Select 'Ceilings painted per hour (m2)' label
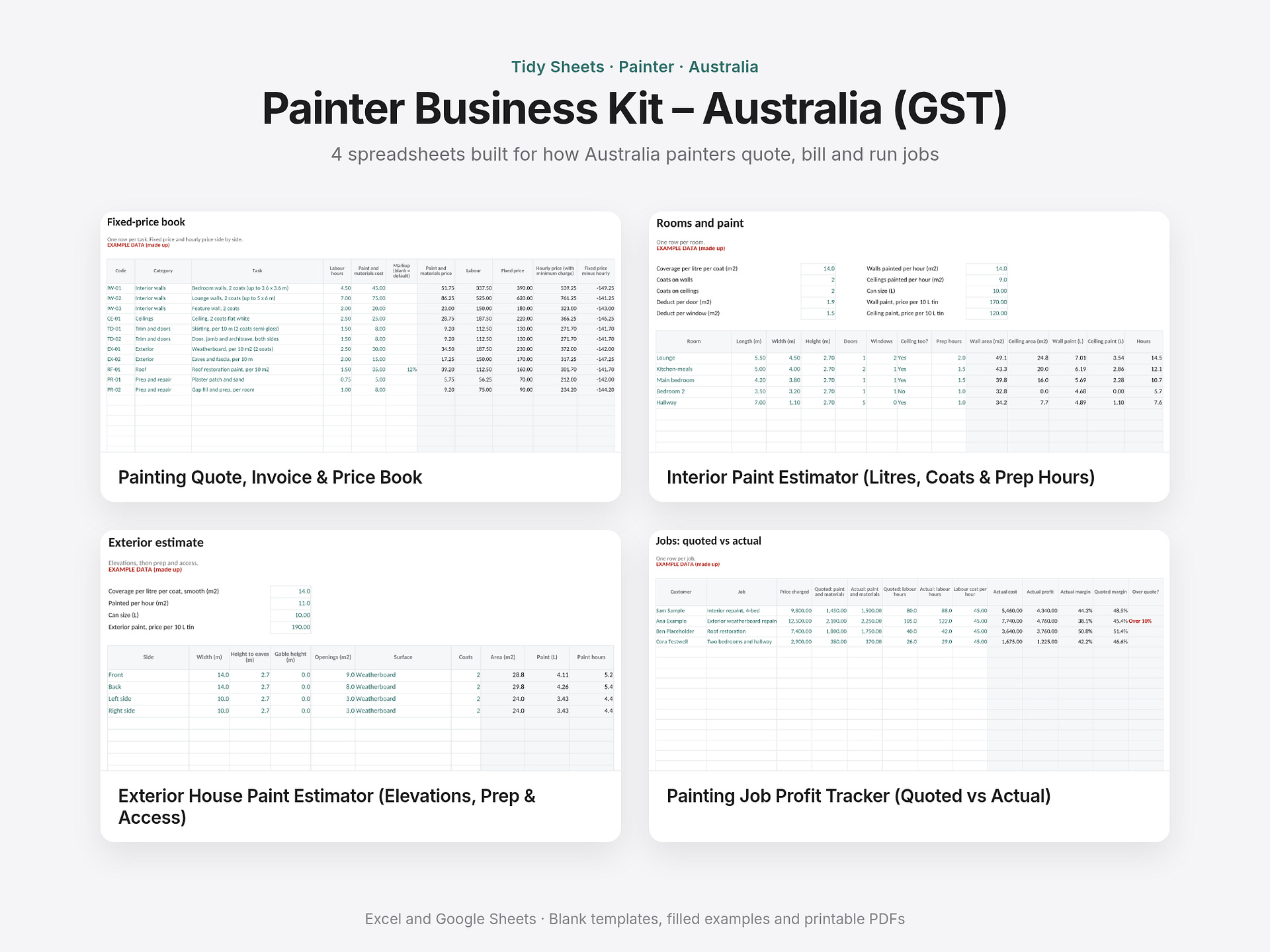Viewport: 1270px width, 952px height. click(905, 280)
